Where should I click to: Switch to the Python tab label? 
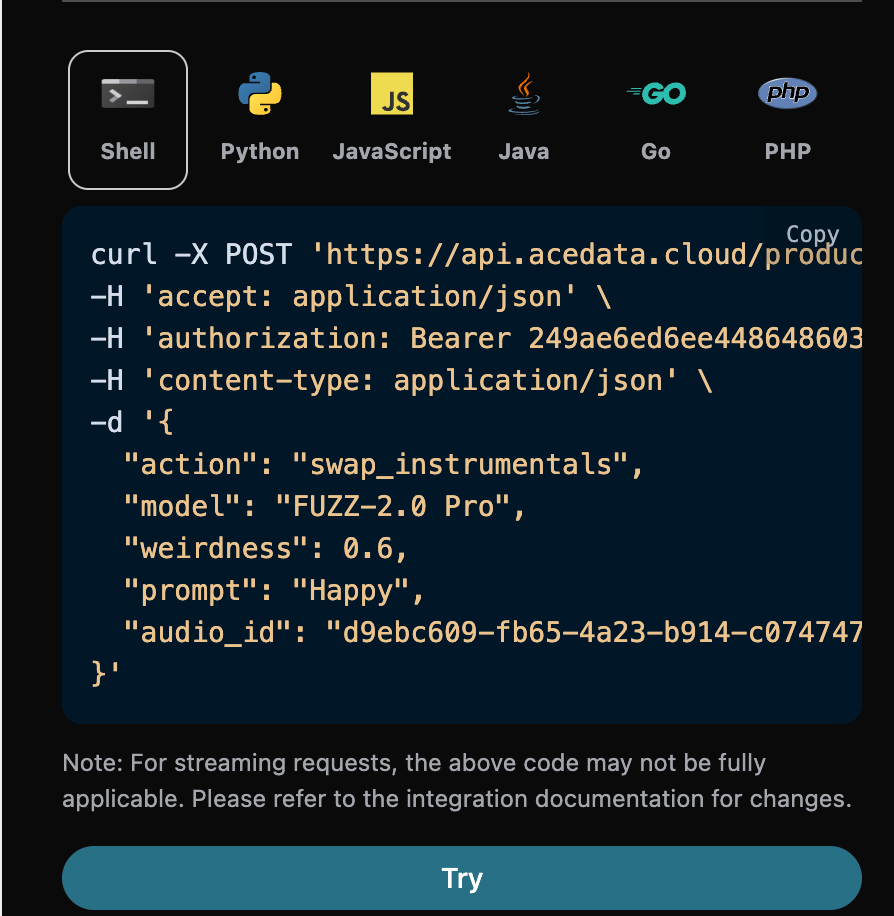click(260, 152)
